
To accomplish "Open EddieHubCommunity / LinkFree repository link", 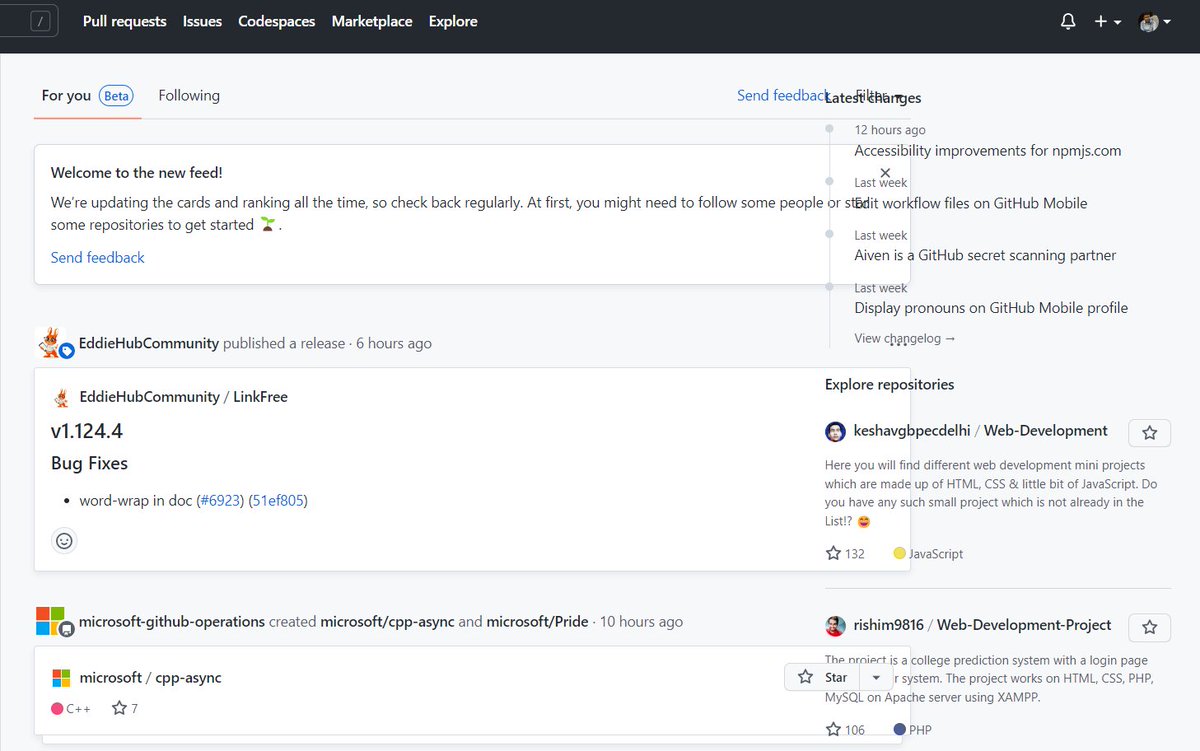I will tap(184, 397).
